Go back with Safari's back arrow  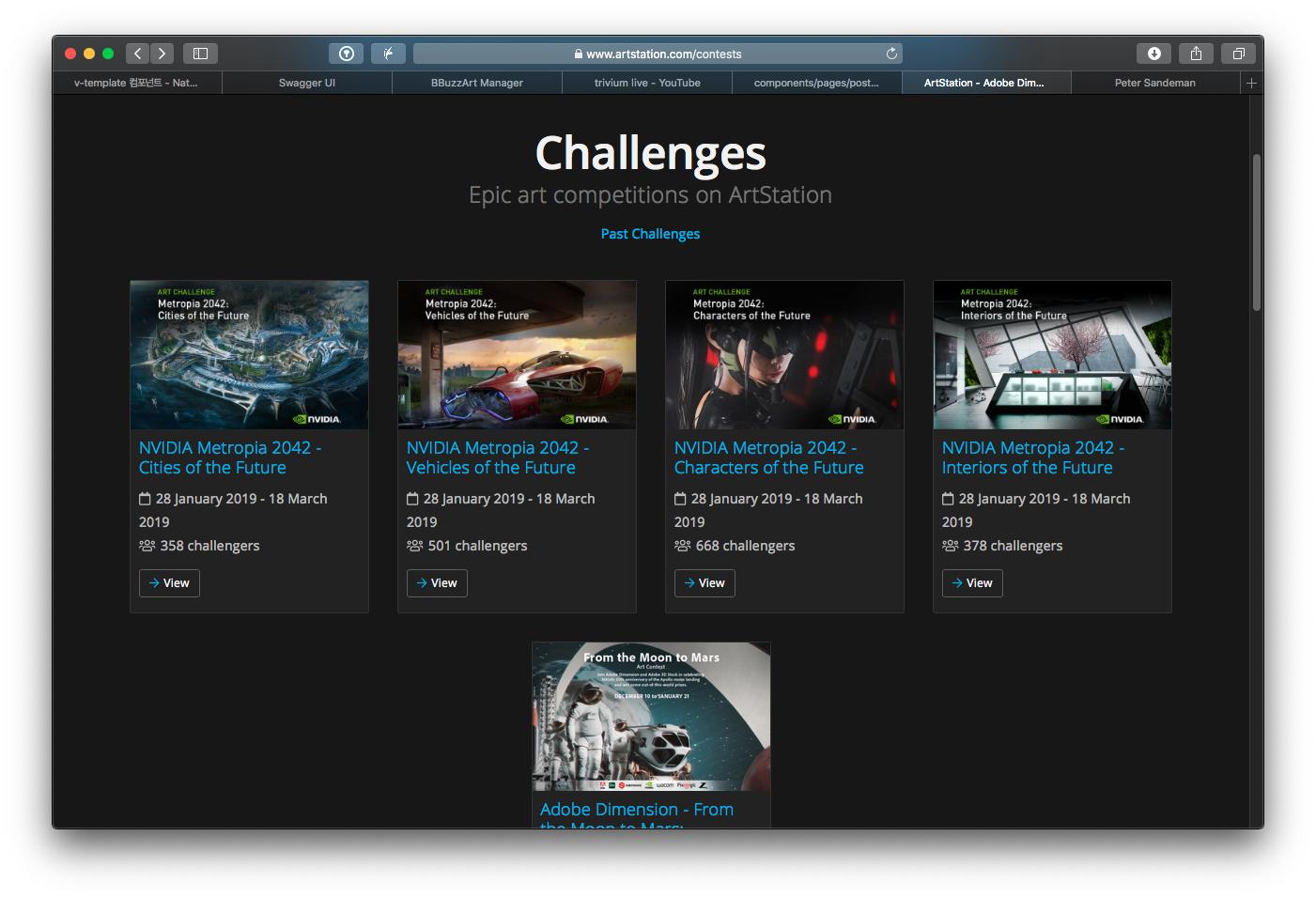(137, 54)
